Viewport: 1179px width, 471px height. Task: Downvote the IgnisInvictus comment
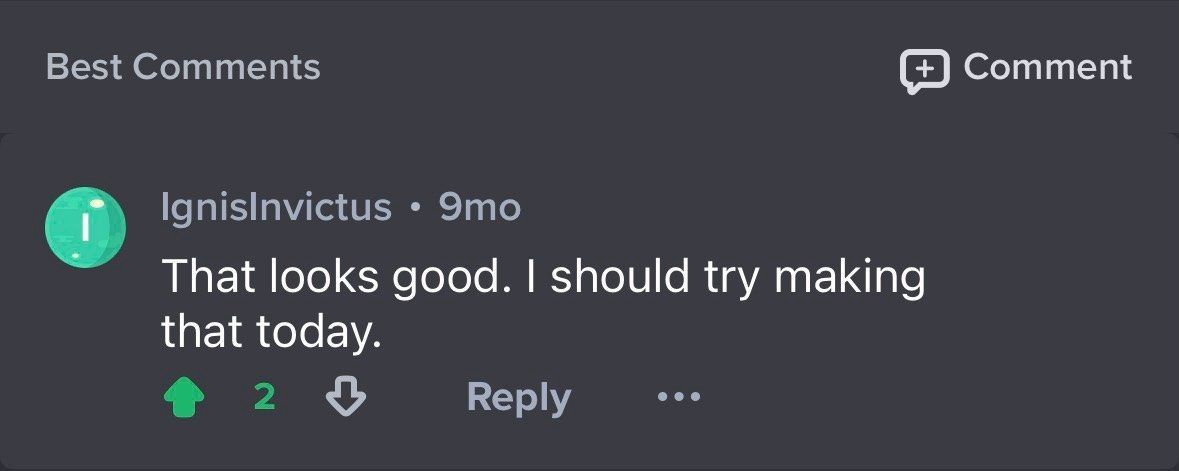pos(346,398)
